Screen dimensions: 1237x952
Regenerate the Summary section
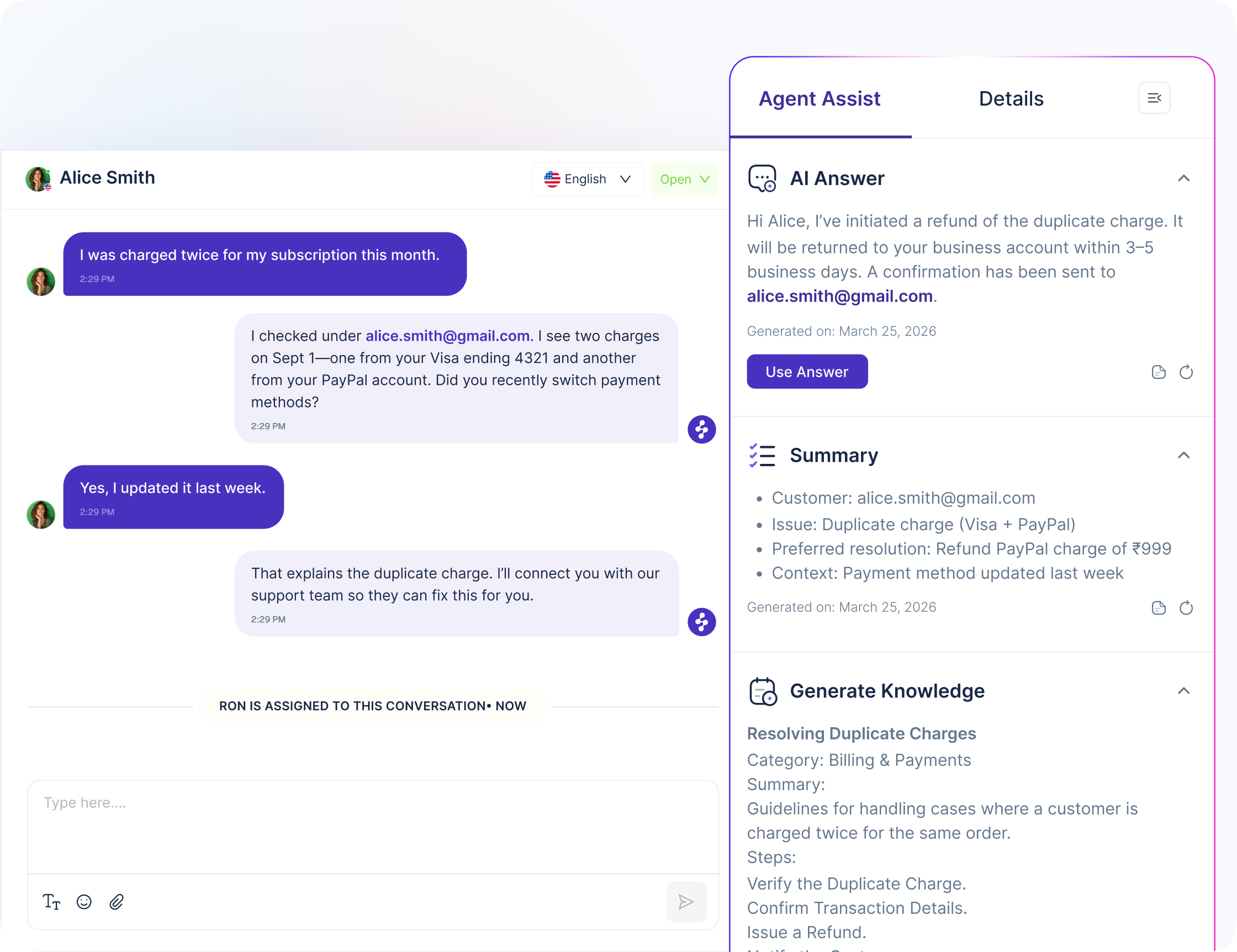click(1186, 607)
